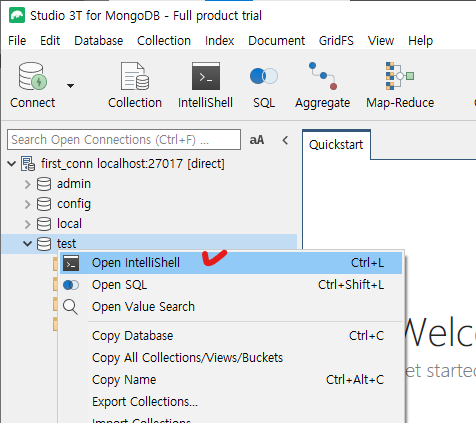Expand the admin database

tap(28, 184)
